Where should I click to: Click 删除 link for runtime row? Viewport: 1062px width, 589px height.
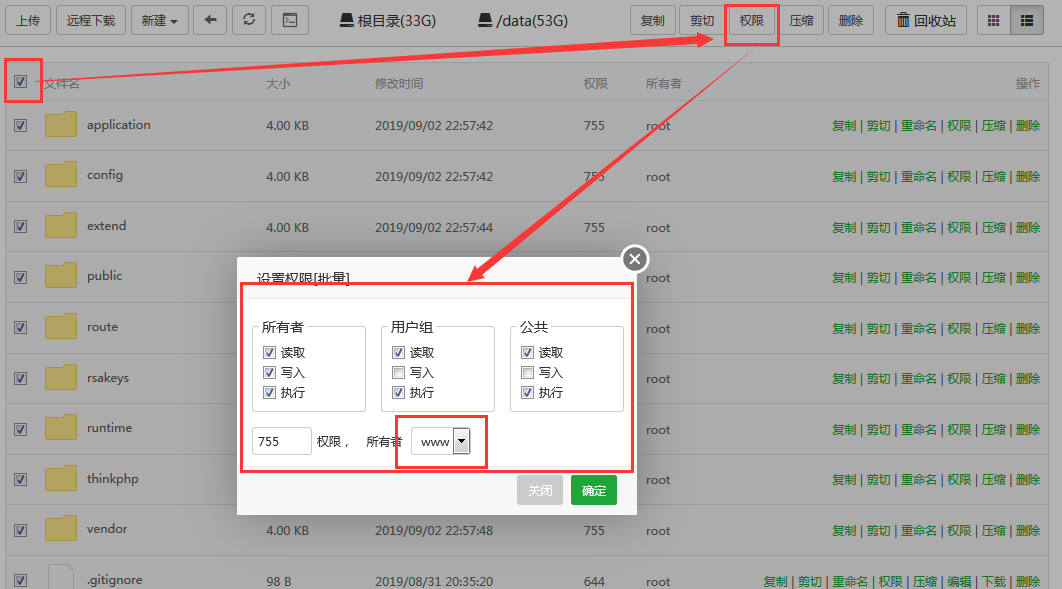tap(1028, 429)
